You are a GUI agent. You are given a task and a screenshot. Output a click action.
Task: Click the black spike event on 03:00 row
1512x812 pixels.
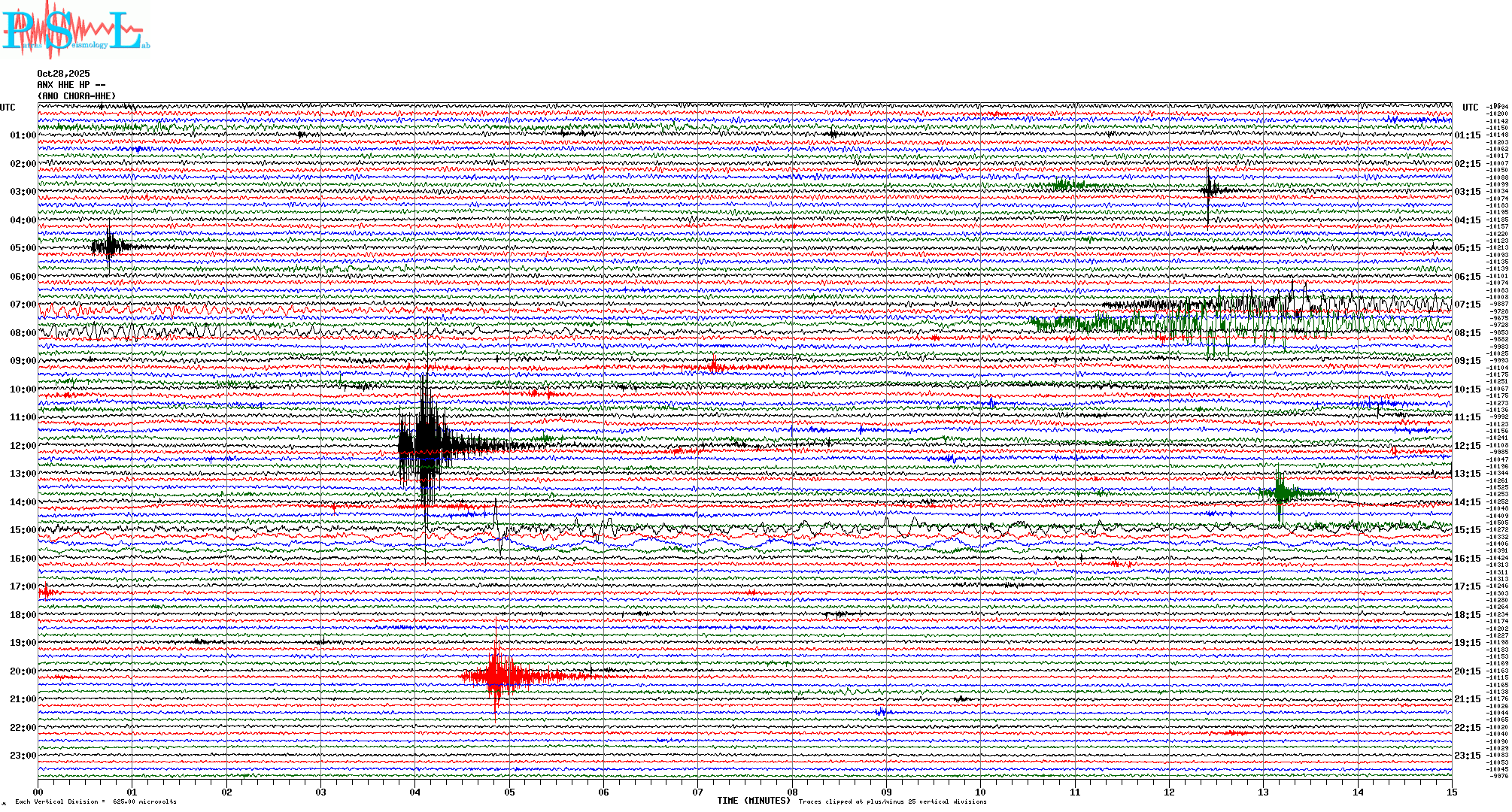click(1208, 189)
